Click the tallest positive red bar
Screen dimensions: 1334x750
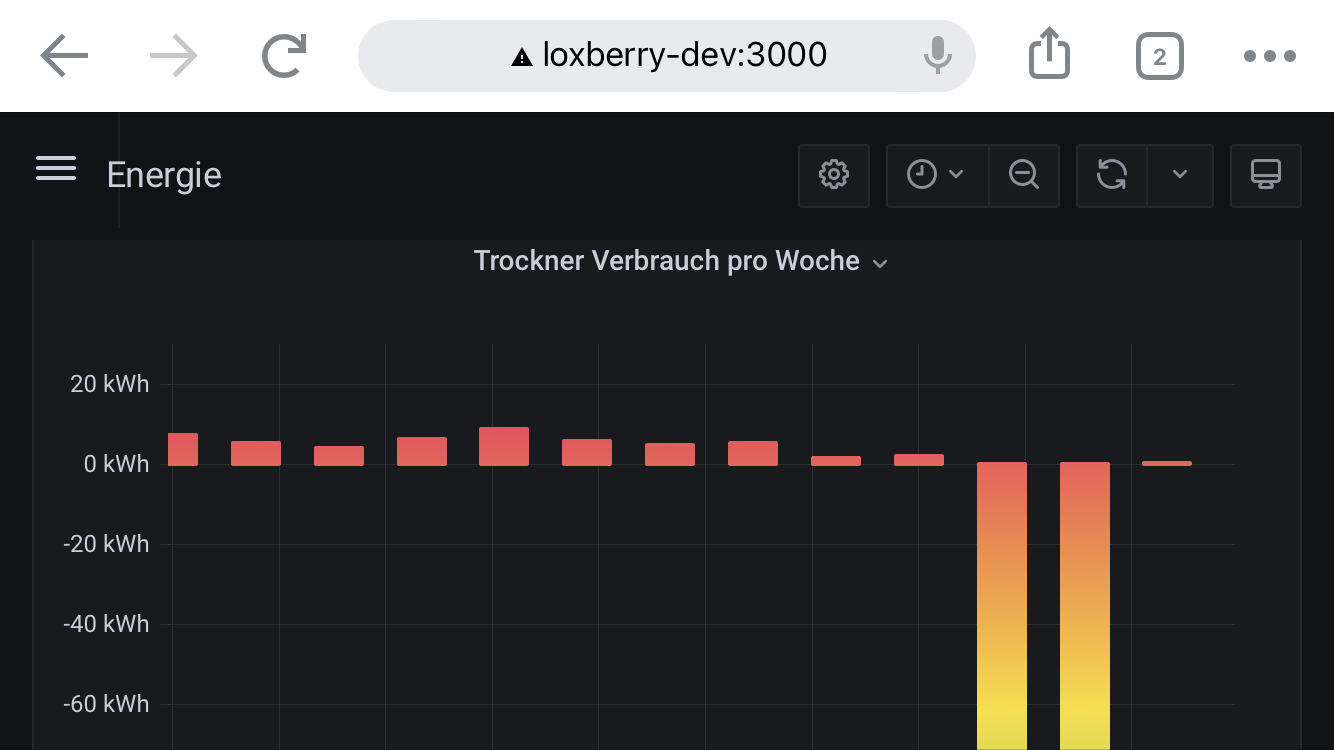pyautogui.click(x=504, y=446)
